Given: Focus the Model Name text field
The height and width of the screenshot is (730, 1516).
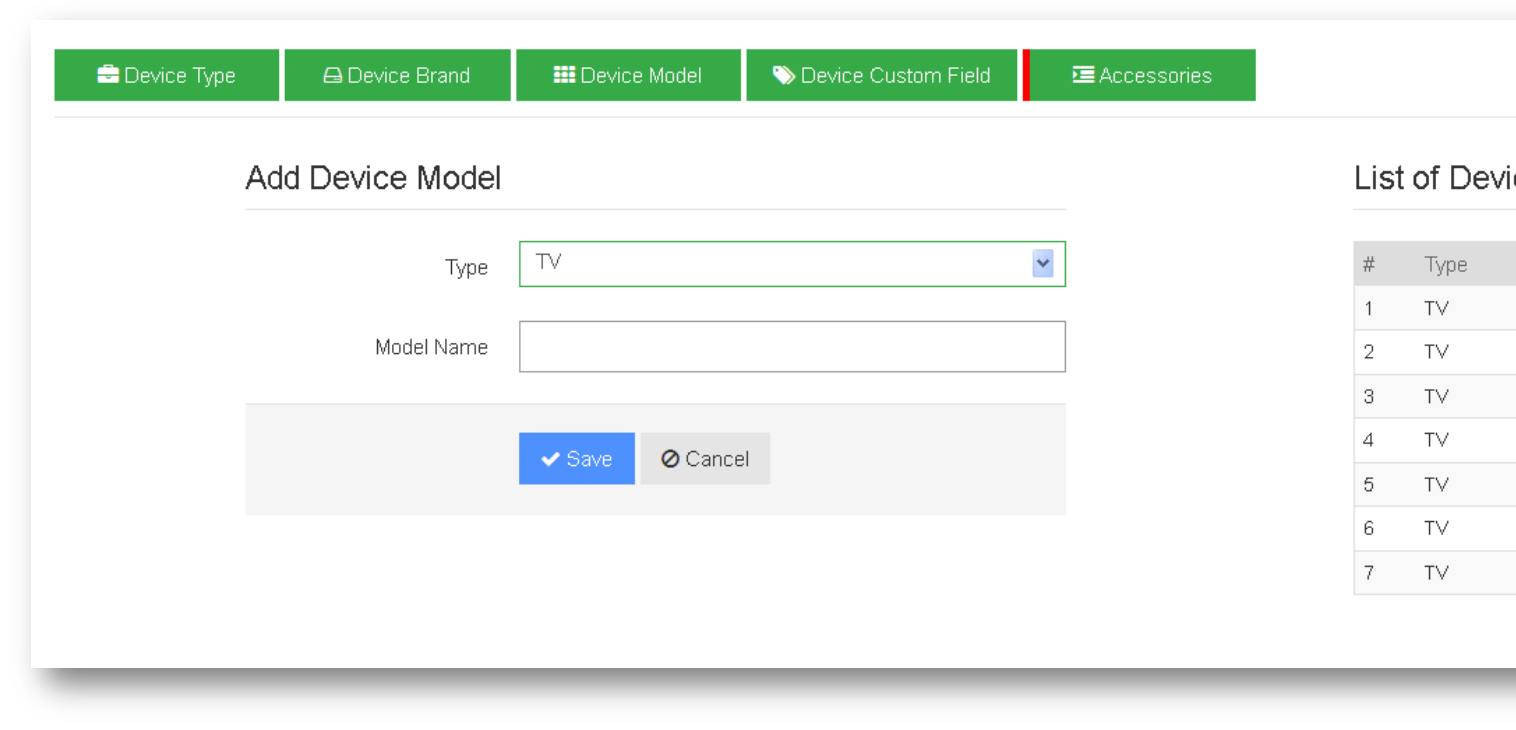Looking at the screenshot, I should [792, 347].
